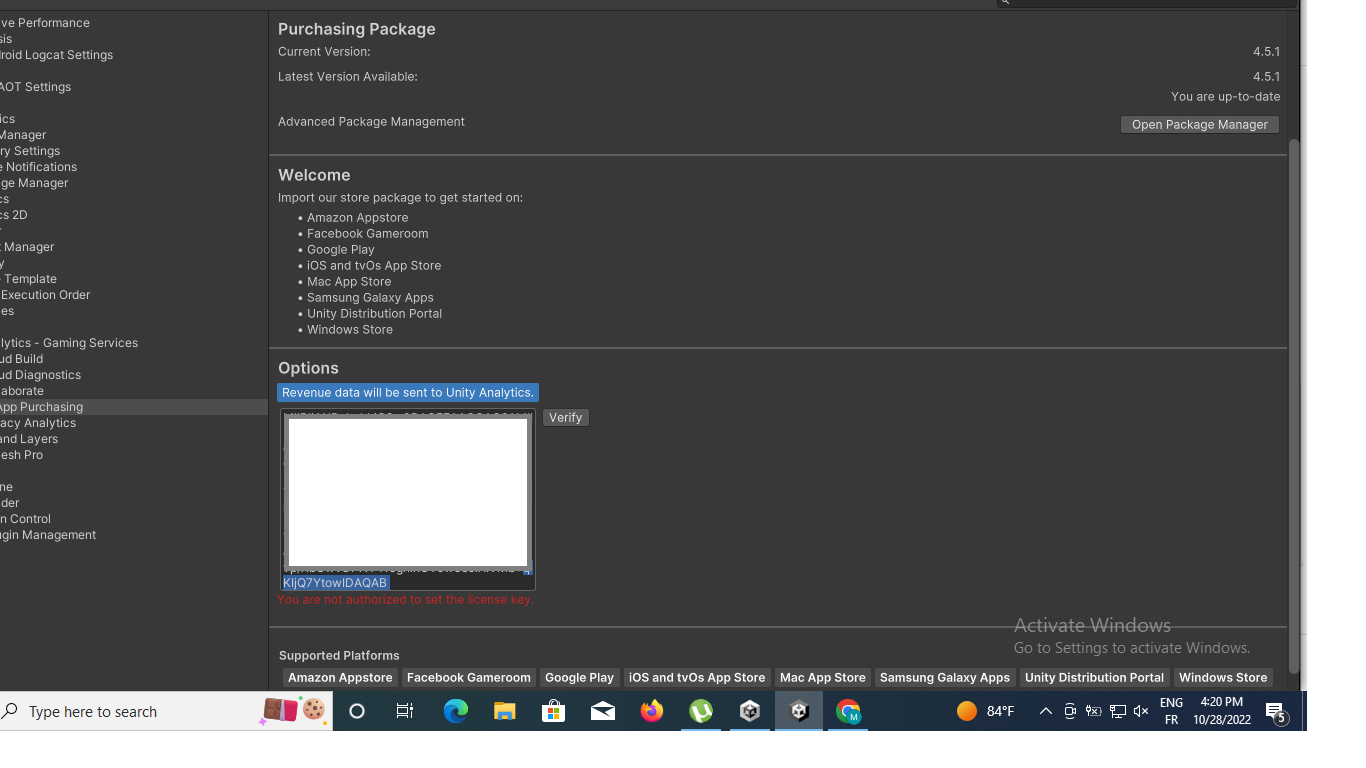This screenshot has width=1366, height=768.
Task: Show hidden system tray icons
Action: (x=1046, y=711)
